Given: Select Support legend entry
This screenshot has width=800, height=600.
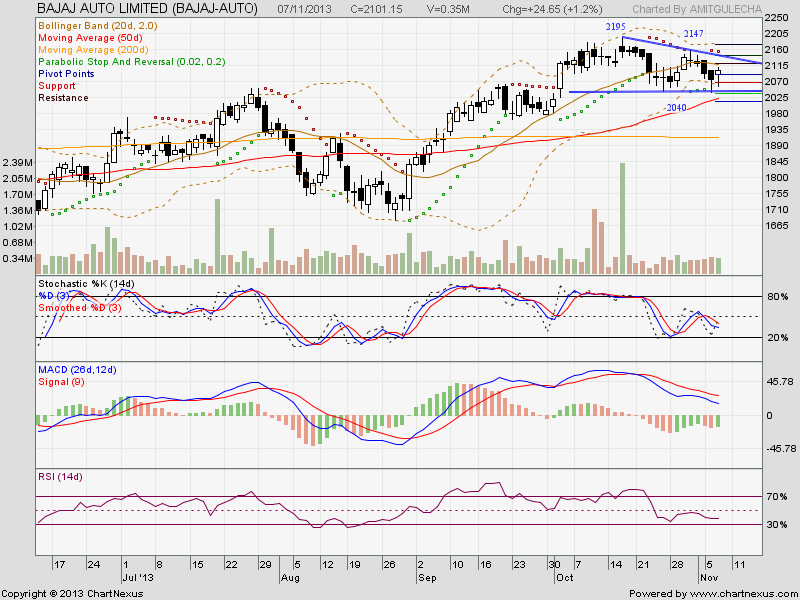Looking at the screenshot, I should click(x=57, y=86).
